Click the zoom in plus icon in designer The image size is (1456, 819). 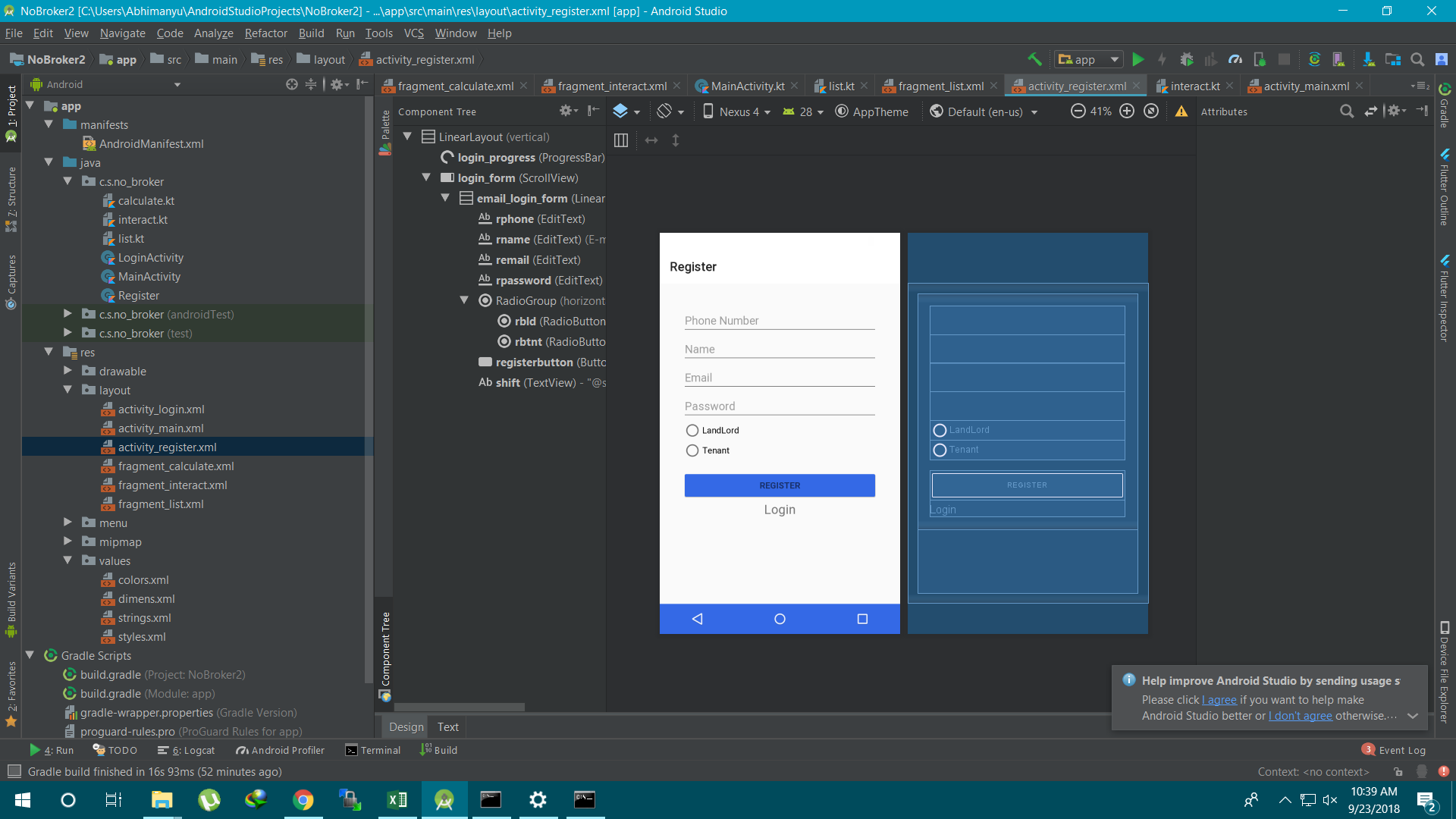(1127, 111)
